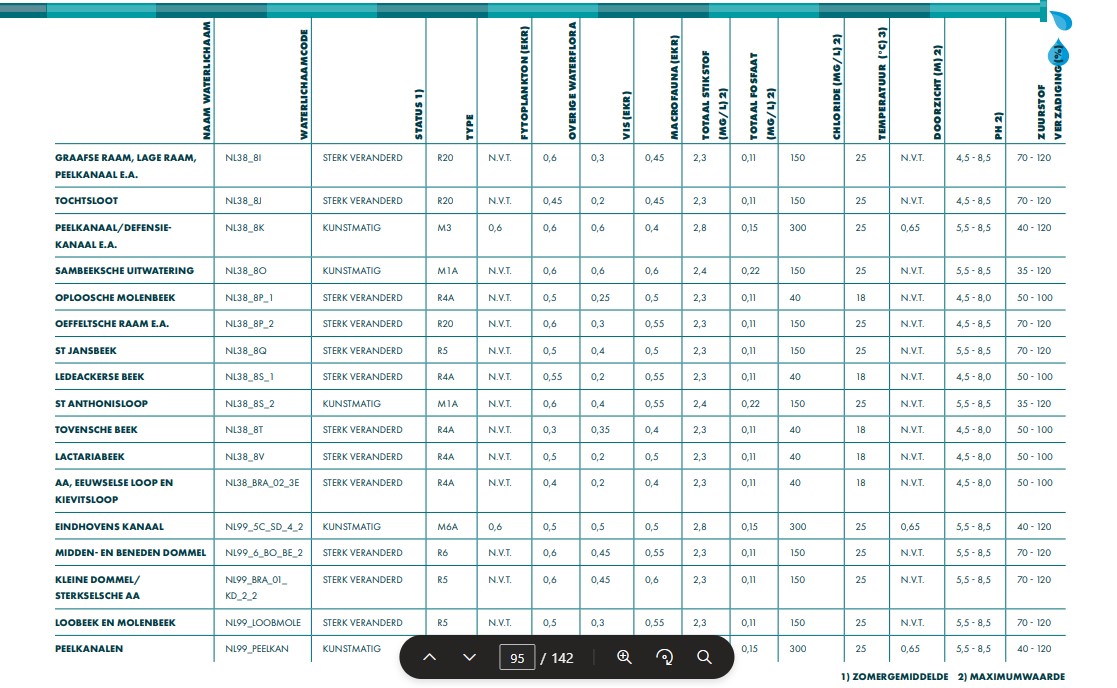
Task: Click the total page count 142
Action: [x=562, y=658]
